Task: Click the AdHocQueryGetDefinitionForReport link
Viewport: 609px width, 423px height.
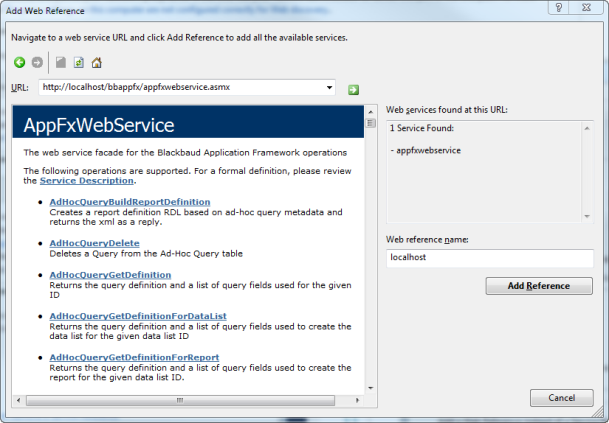Action: tap(134, 357)
